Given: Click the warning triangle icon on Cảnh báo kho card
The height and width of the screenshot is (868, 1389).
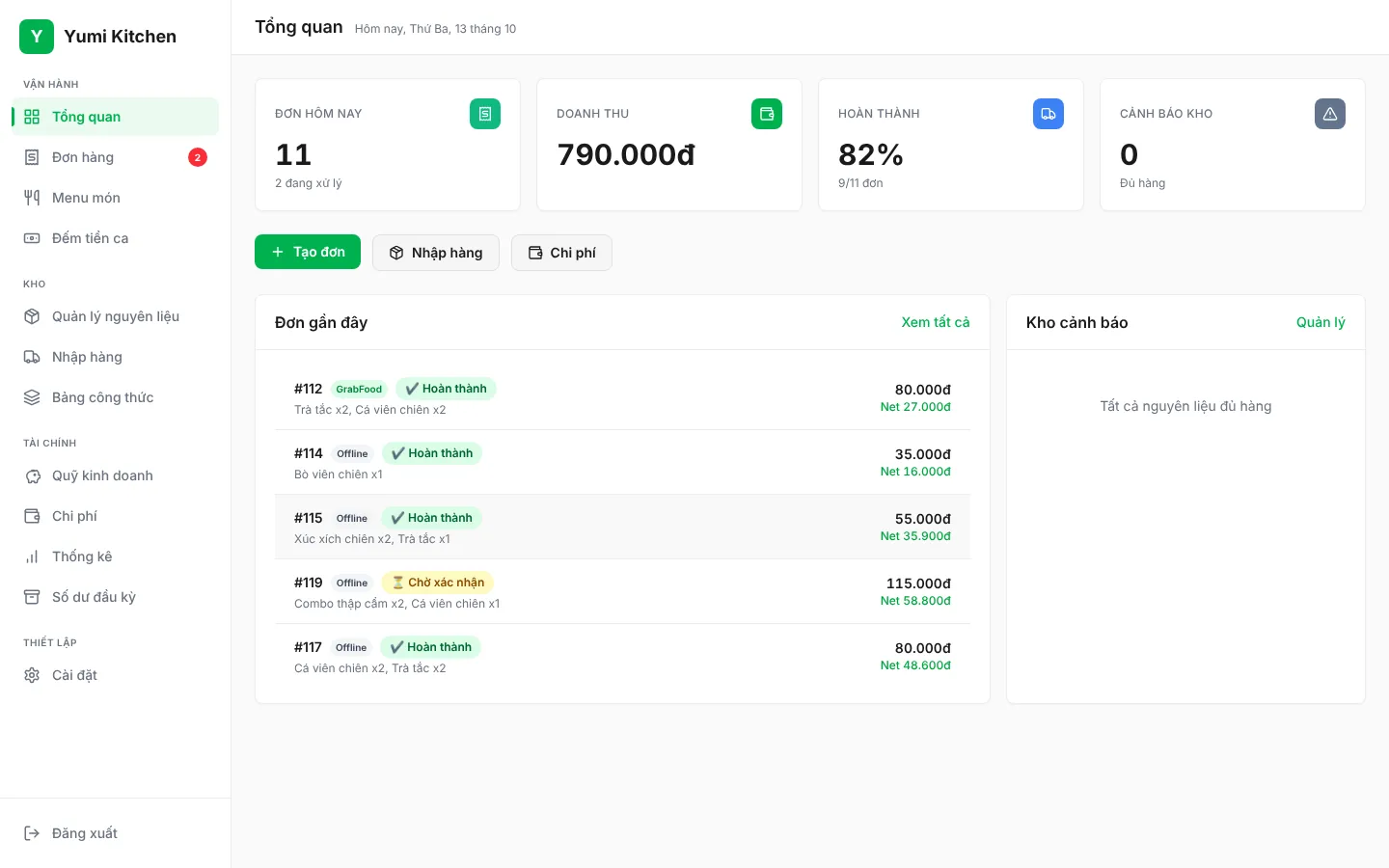Looking at the screenshot, I should pos(1330,114).
